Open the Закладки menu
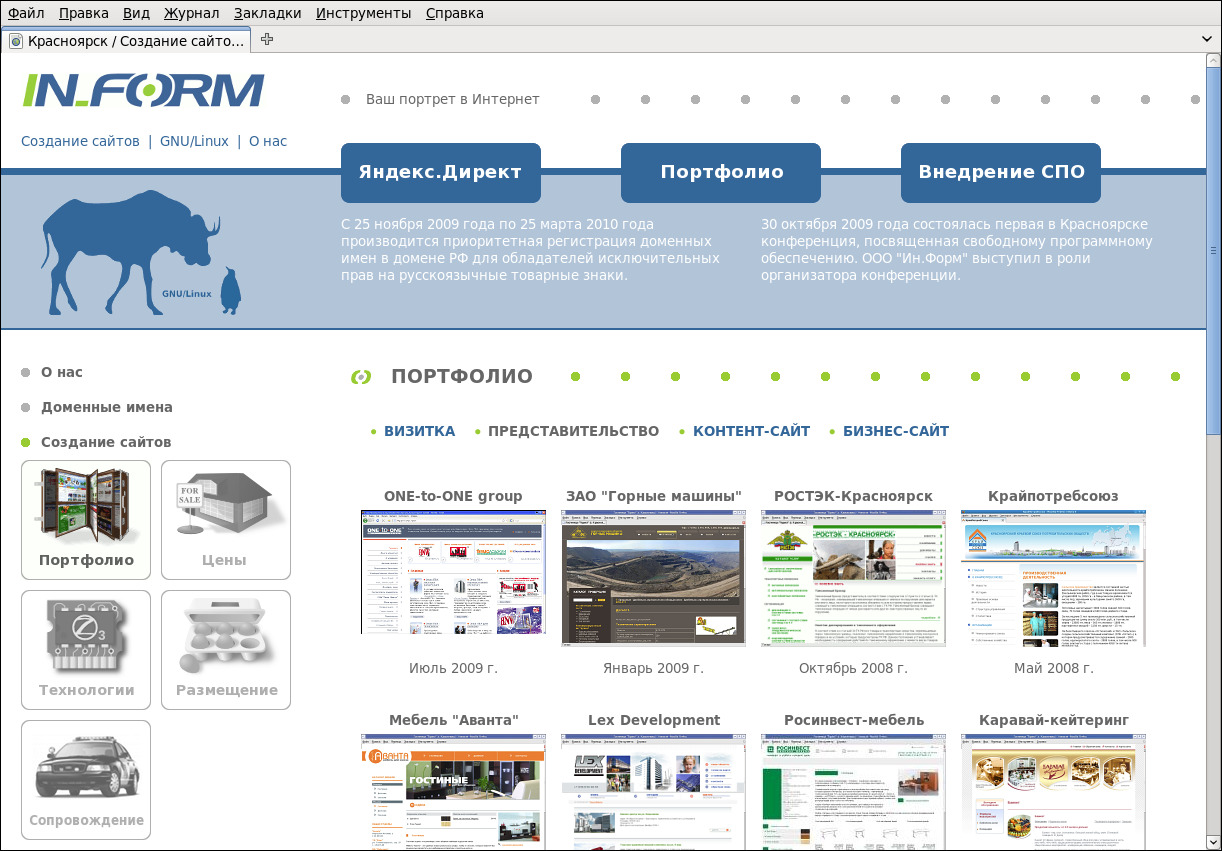Screen dimensions: 1222x851 [x=267, y=13]
